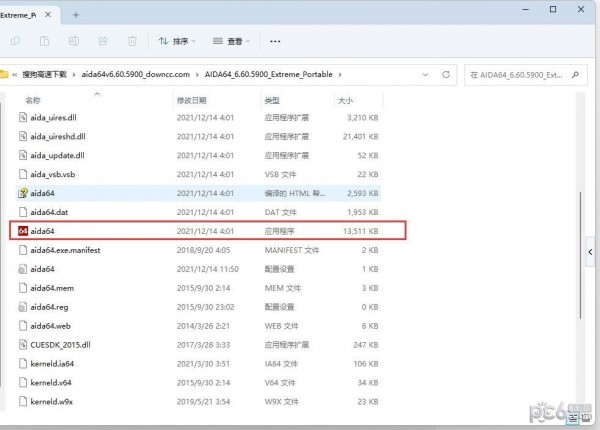
Task: Select file kerneld.v64
Action: pyautogui.click(x=199, y=383)
